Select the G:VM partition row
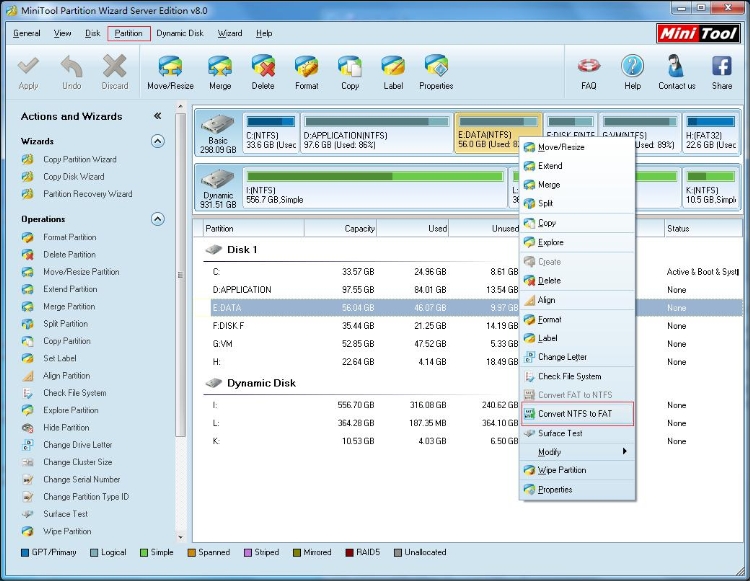750x581 pixels. coord(476,344)
